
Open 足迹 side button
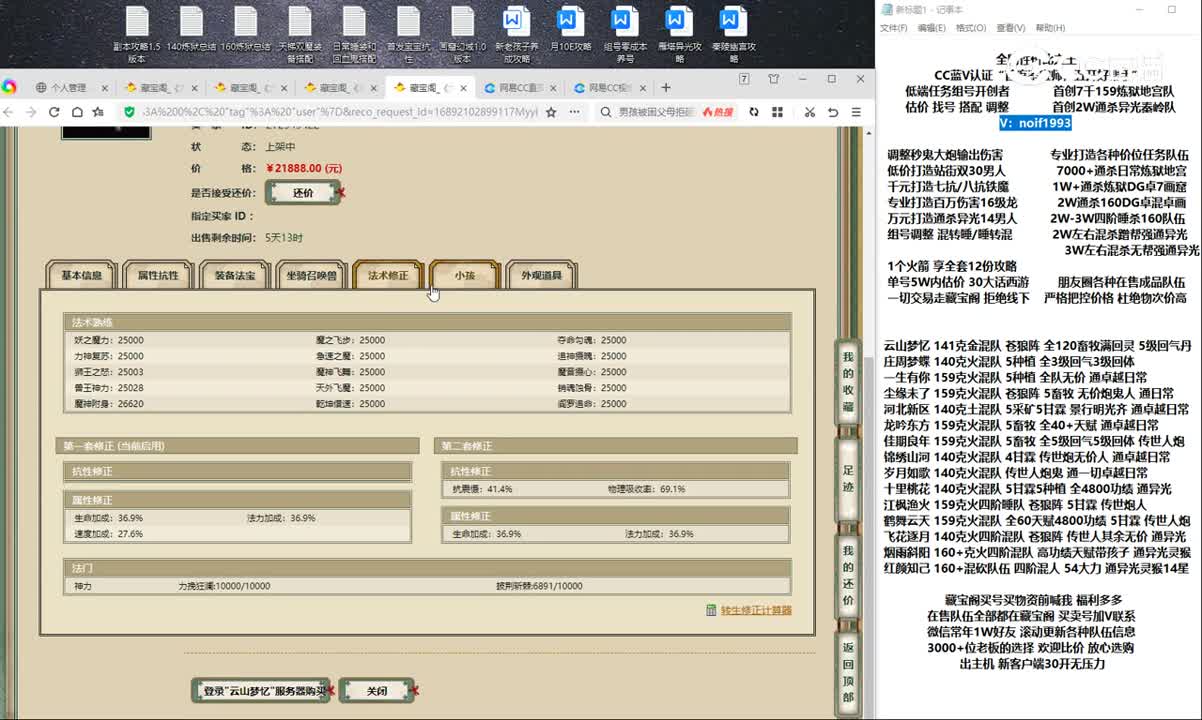point(848,477)
